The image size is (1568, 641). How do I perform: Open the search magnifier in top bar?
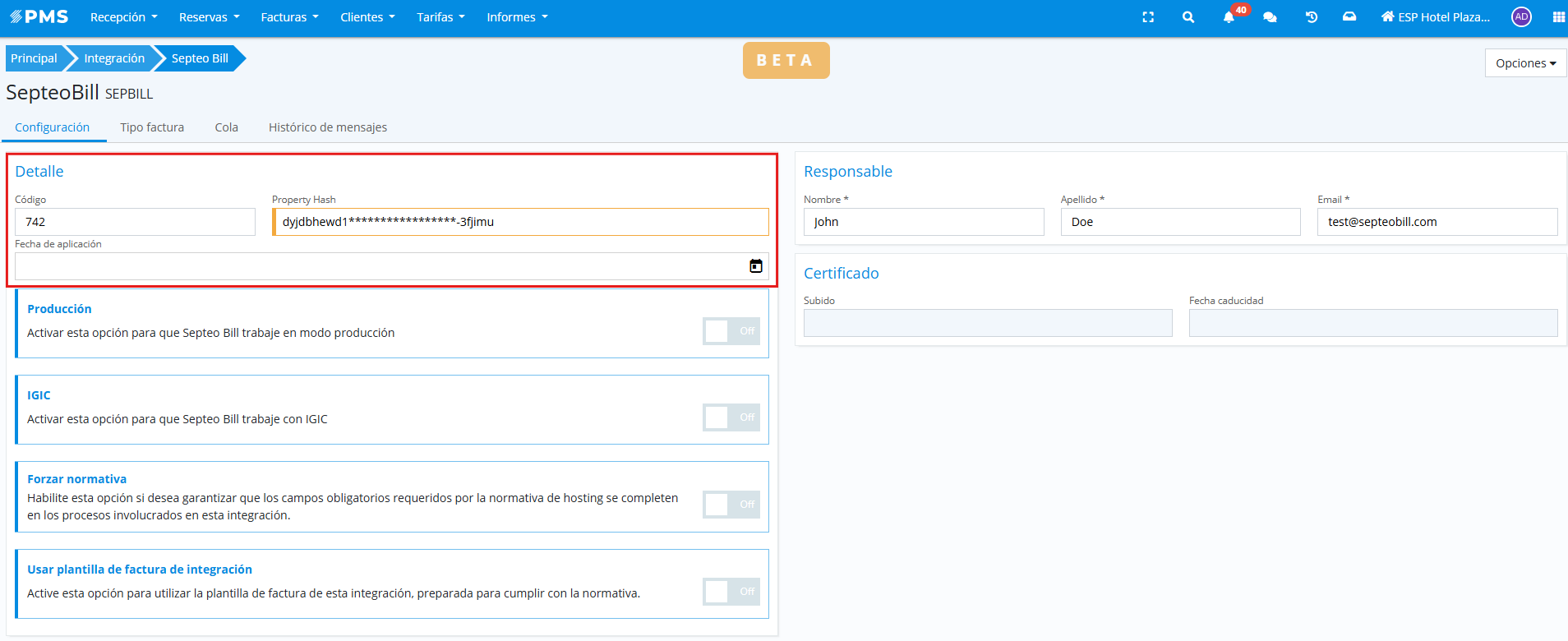[x=1188, y=17]
